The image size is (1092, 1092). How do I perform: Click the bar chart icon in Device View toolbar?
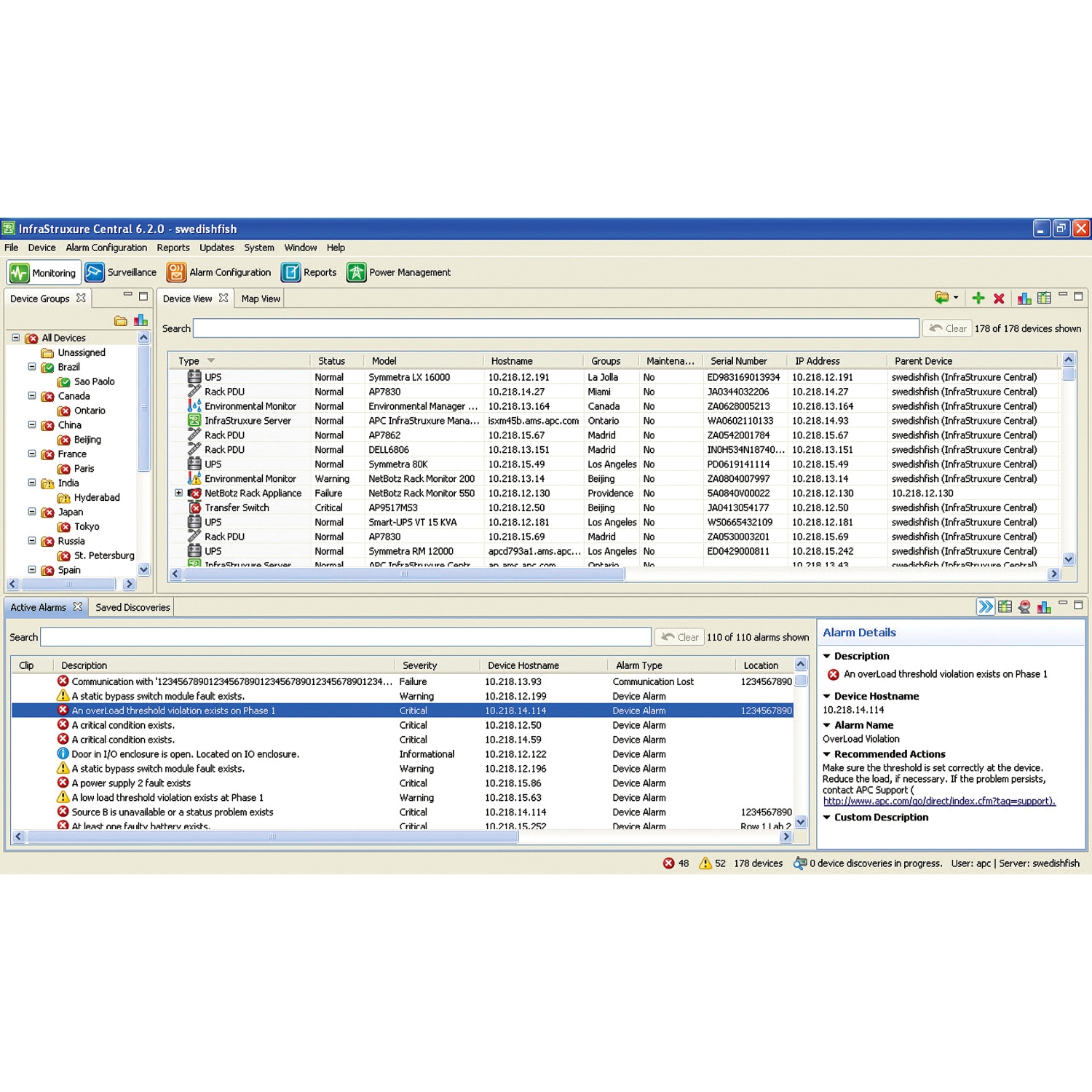(x=1024, y=298)
